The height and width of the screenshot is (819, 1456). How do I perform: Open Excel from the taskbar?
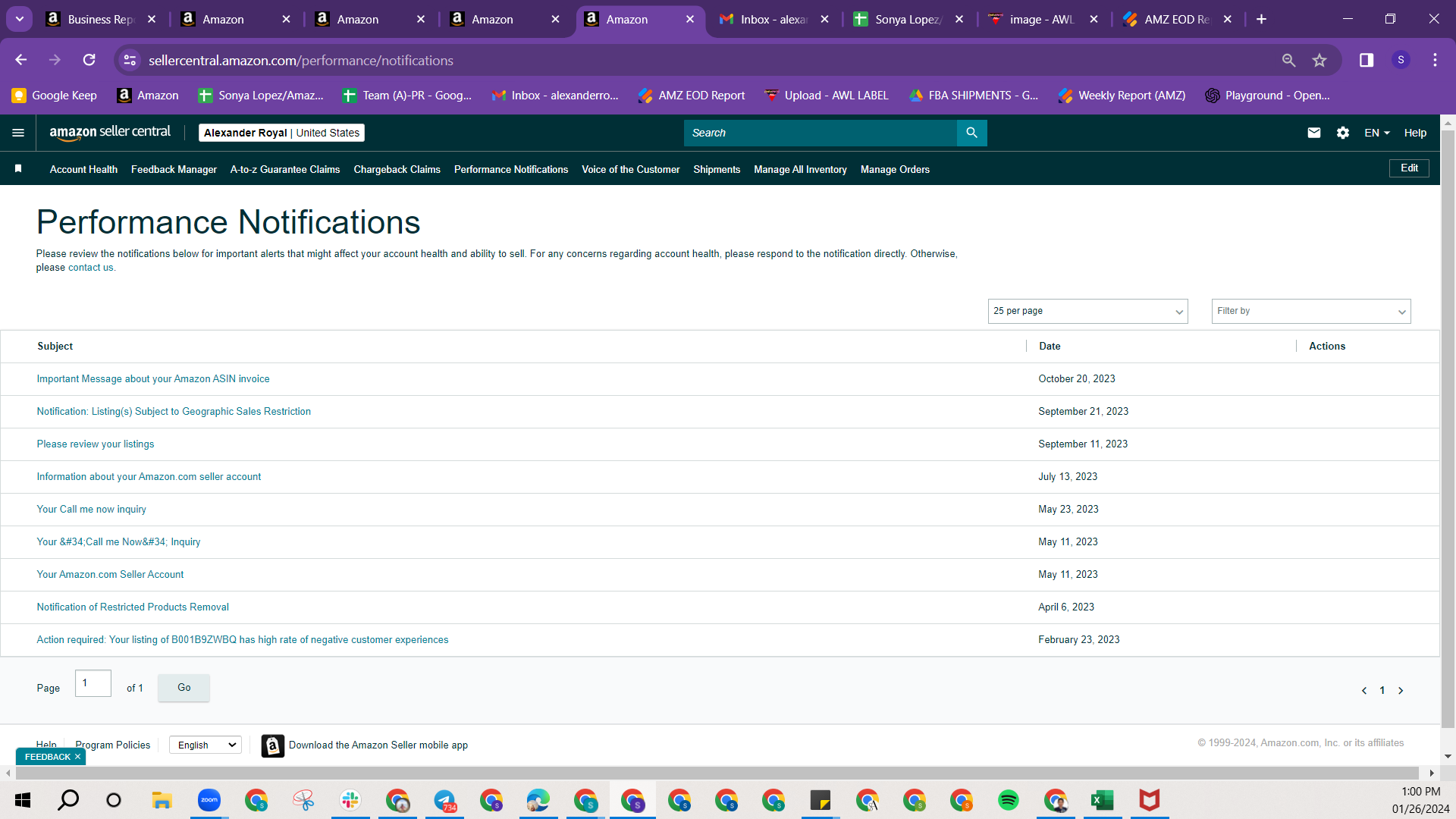(x=1103, y=800)
